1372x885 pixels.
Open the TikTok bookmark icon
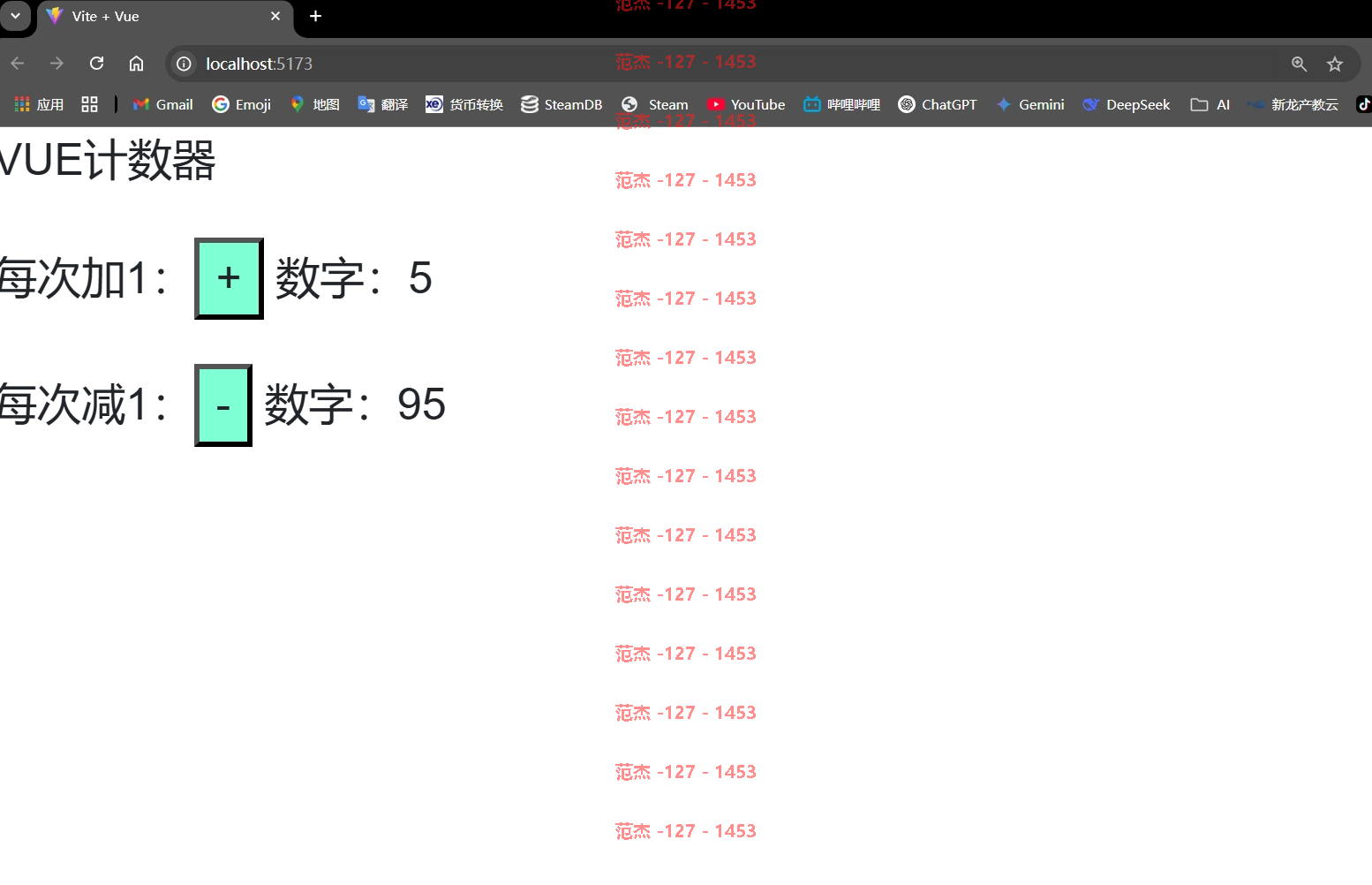point(1364,104)
